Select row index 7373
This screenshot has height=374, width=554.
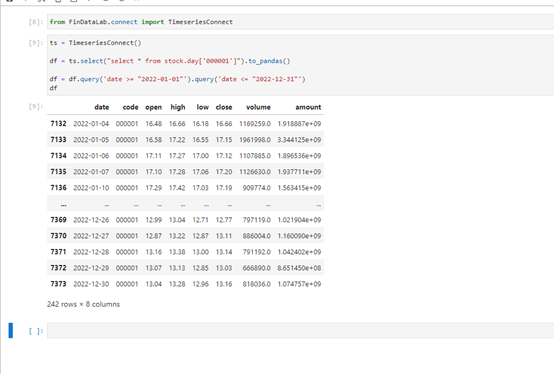58,284
